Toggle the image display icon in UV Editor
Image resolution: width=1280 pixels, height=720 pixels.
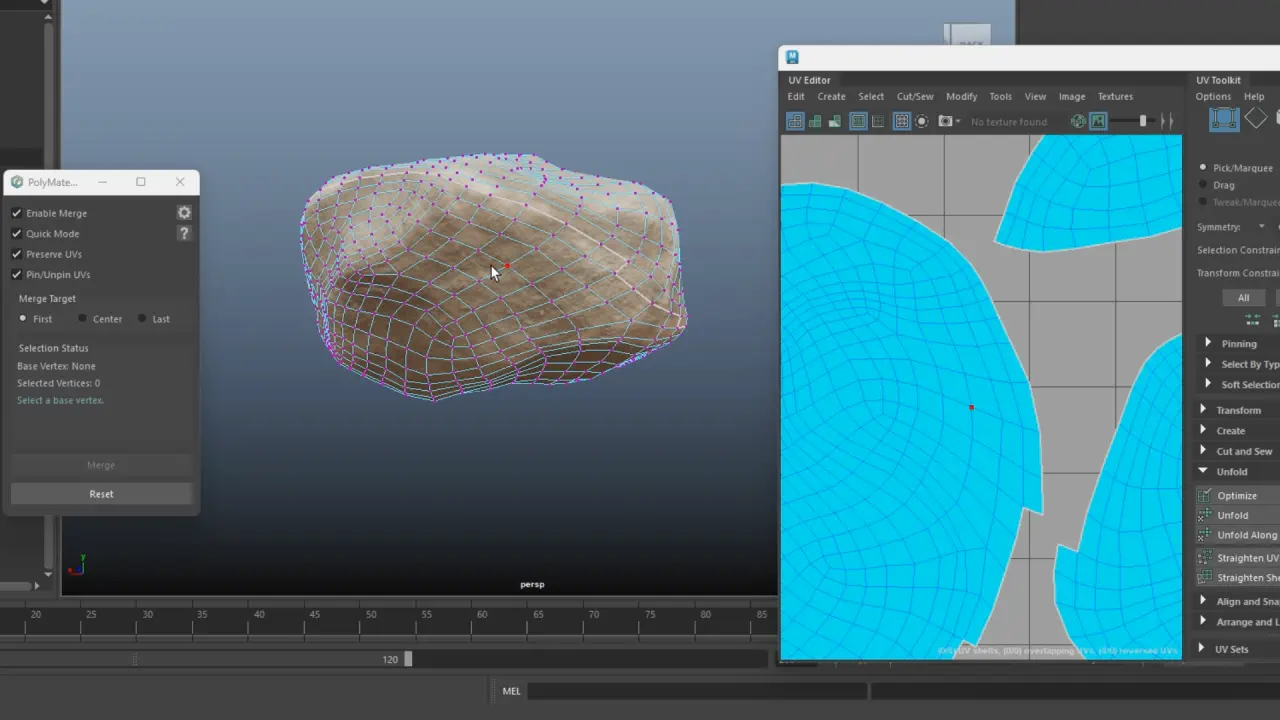click(x=1098, y=122)
